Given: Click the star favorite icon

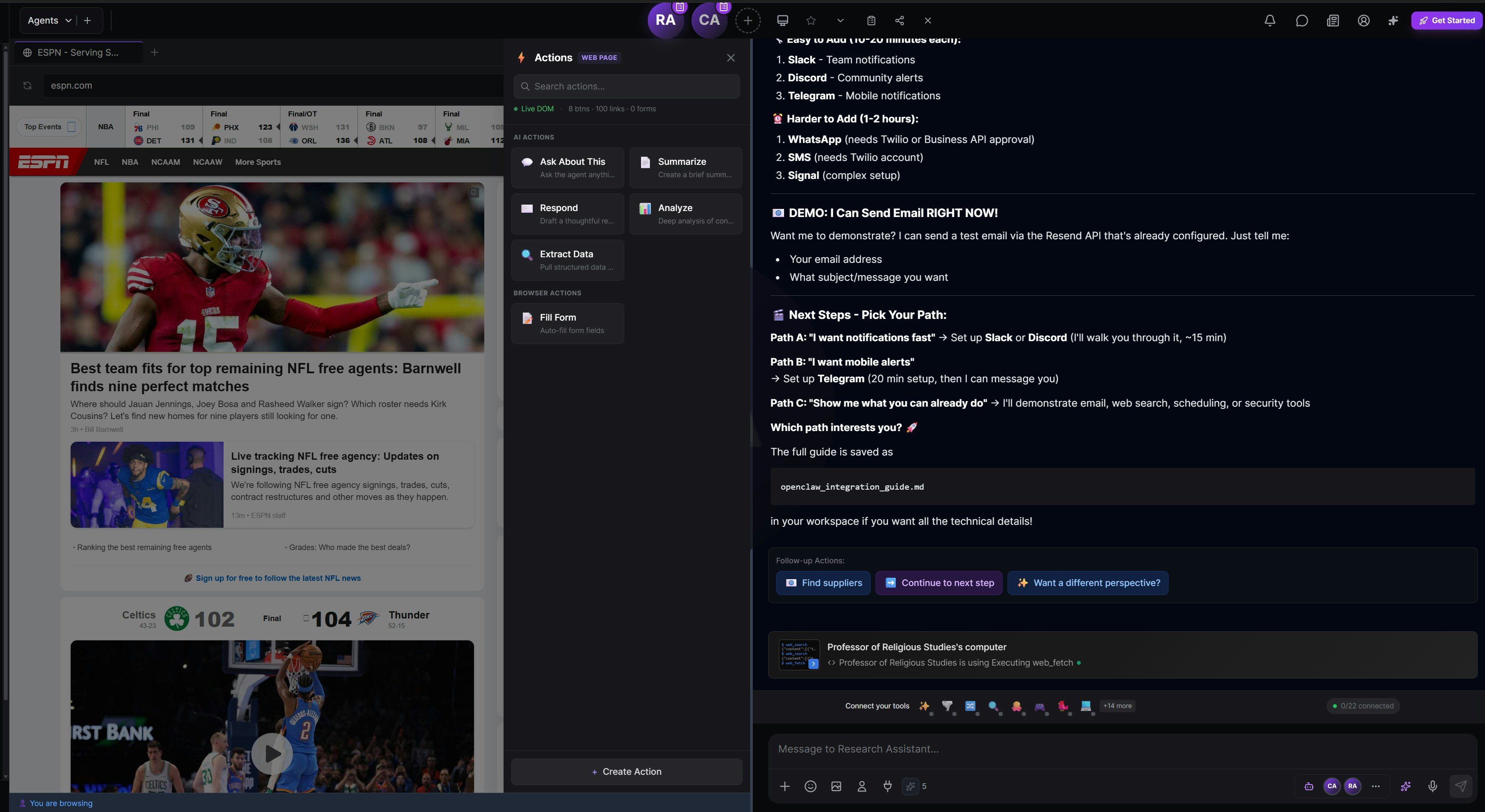Looking at the screenshot, I should [811, 21].
